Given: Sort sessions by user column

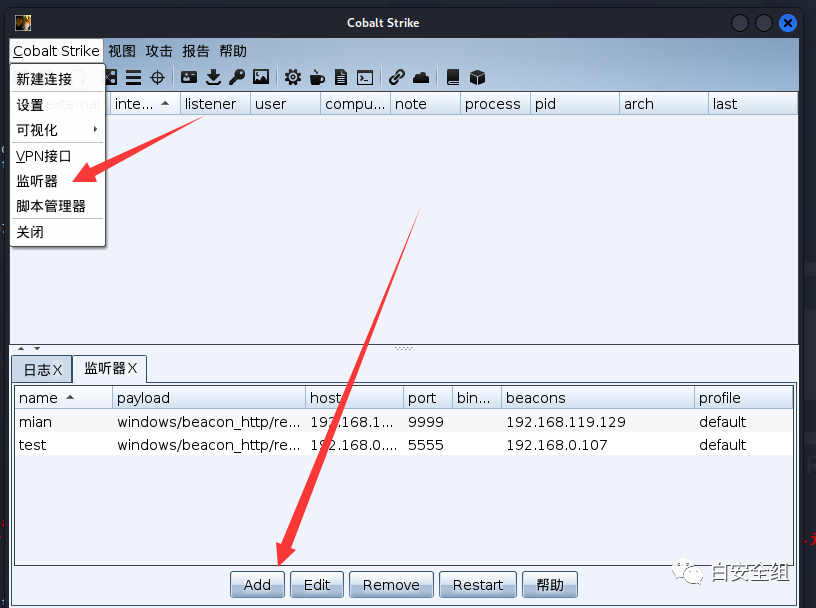Looking at the screenshot, I should pyautogui.click(x=286, y=104).
